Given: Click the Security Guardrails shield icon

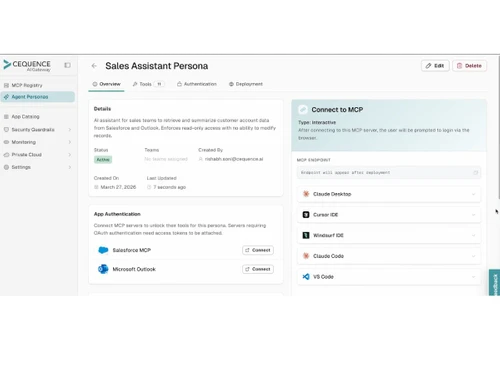Looking at the screenshot, I should point(6,129).
